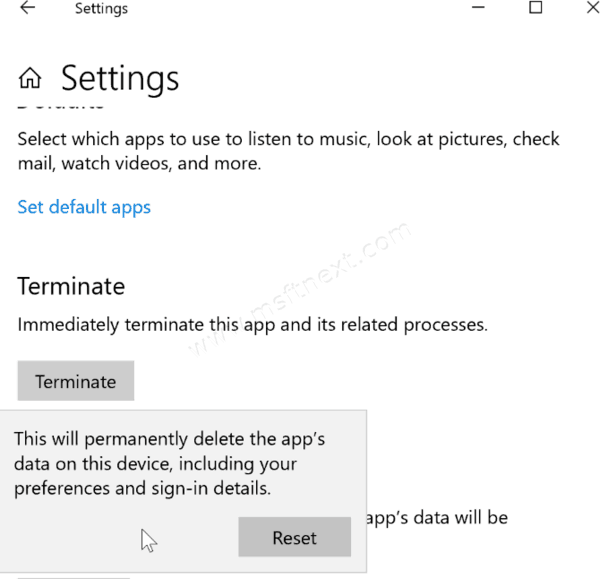Click the 'Immediately terminate this app' description
600x579 pixels.
point(252,325)
